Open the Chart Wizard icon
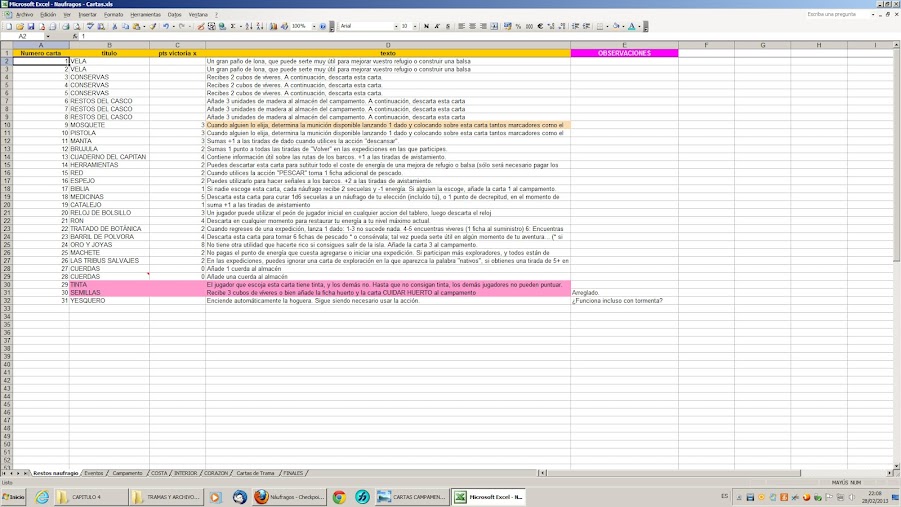The height and width of the screenshot is (507, 901). pos(273,26)
